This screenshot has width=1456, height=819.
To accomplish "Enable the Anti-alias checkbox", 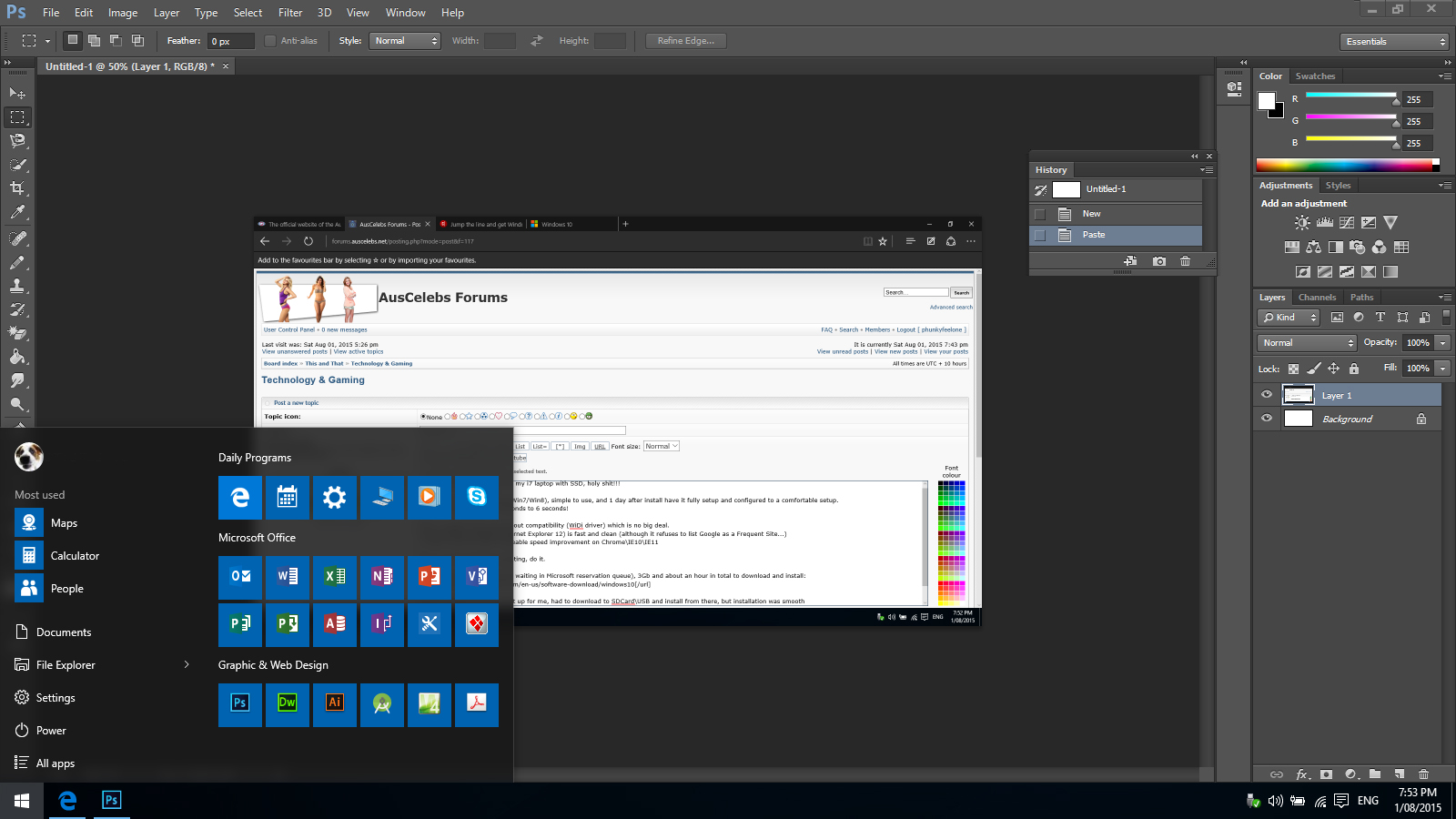I will (270, 41).
